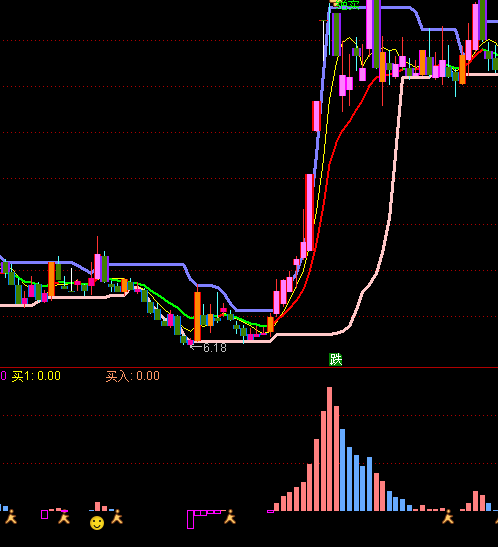Select the small hollow magenta square marker
This screenshot has height=547, width=498.
click(x=44, y=514)
